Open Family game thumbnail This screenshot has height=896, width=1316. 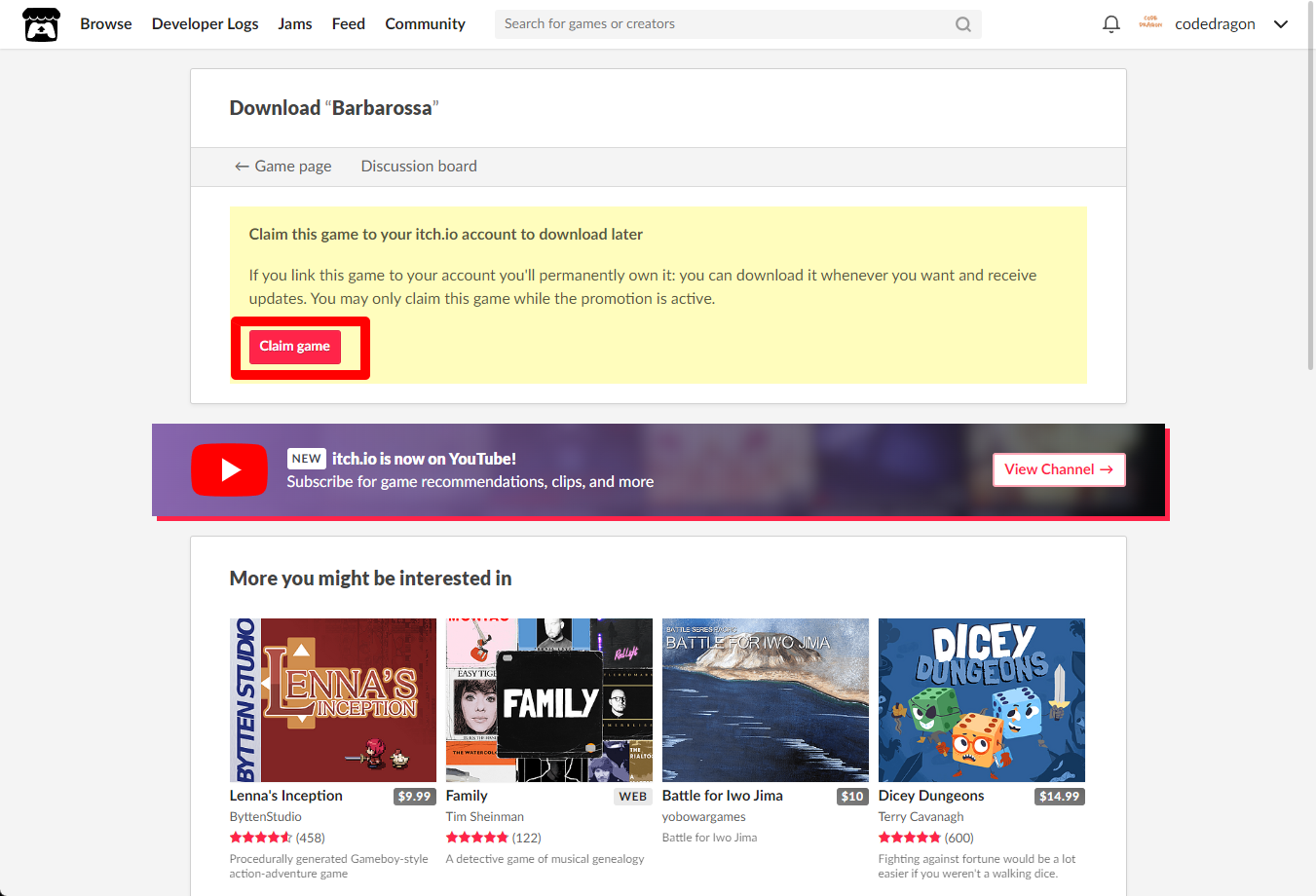pos(549,700)
